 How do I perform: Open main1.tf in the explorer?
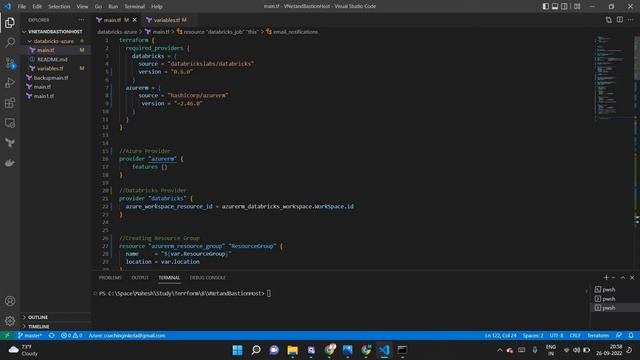pos(56,96)
